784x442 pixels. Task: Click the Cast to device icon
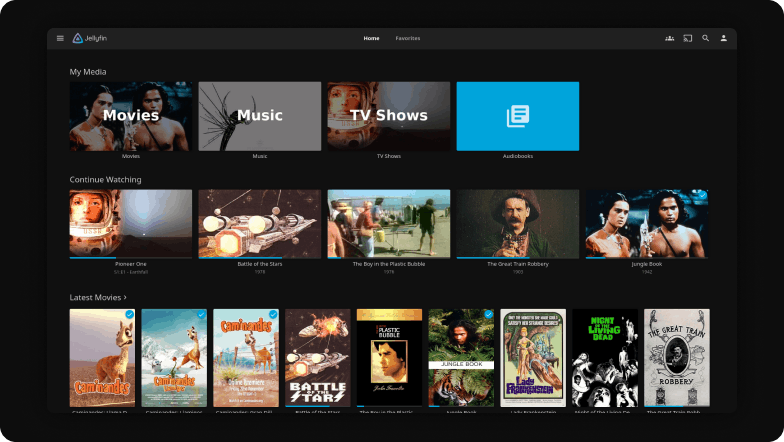[x=687, y=38]
